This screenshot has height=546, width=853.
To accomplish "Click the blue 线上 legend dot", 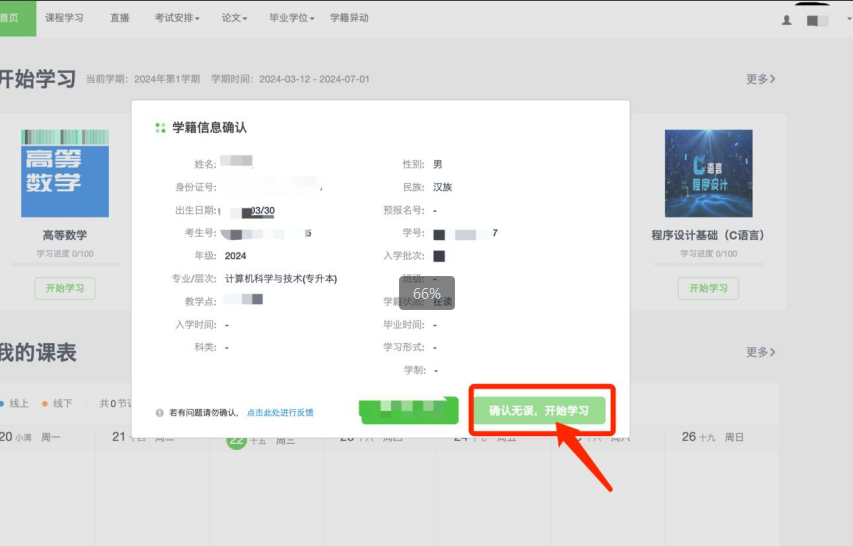I will (1, 404).
